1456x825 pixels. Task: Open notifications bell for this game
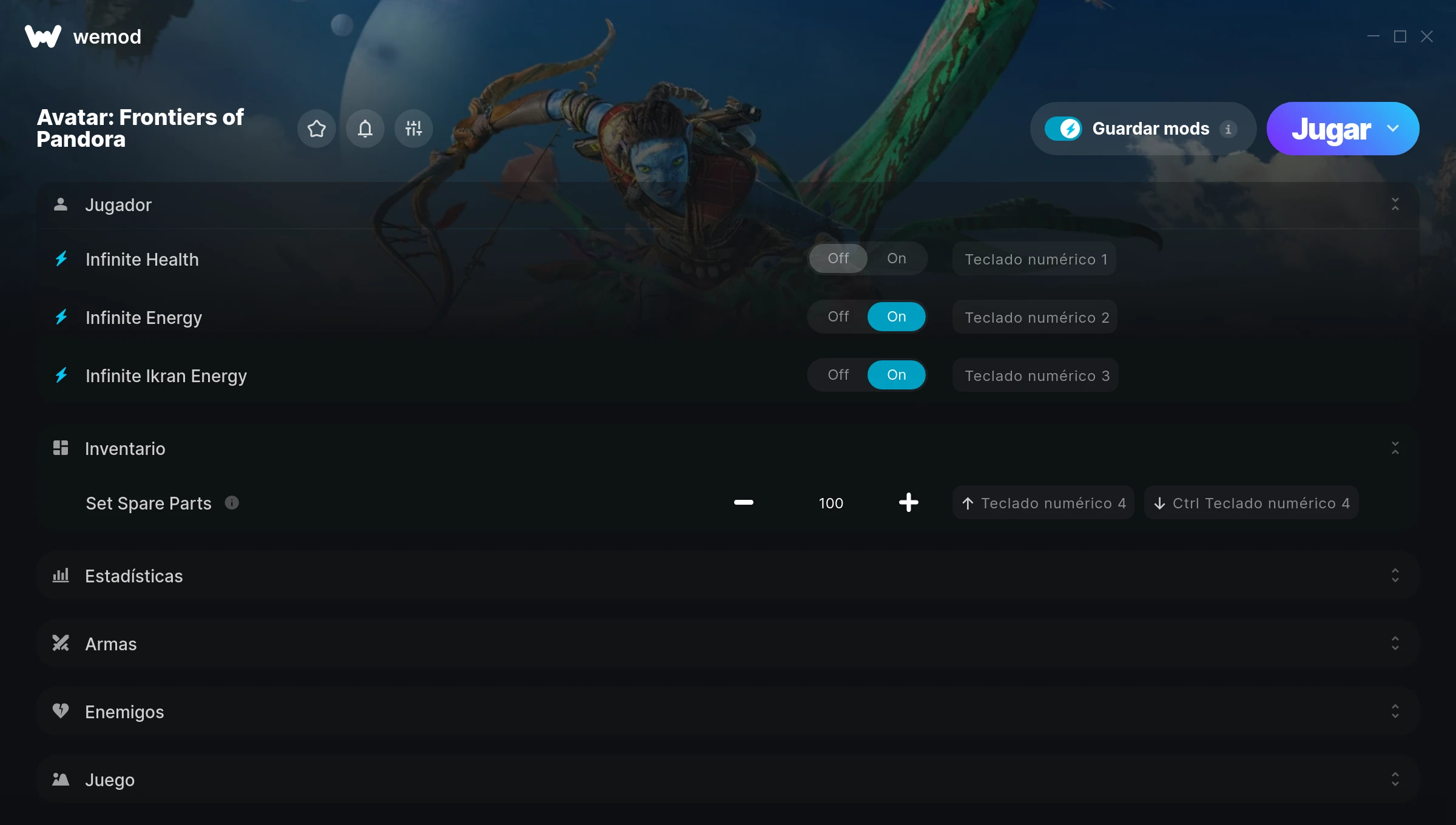pos(365,129)
